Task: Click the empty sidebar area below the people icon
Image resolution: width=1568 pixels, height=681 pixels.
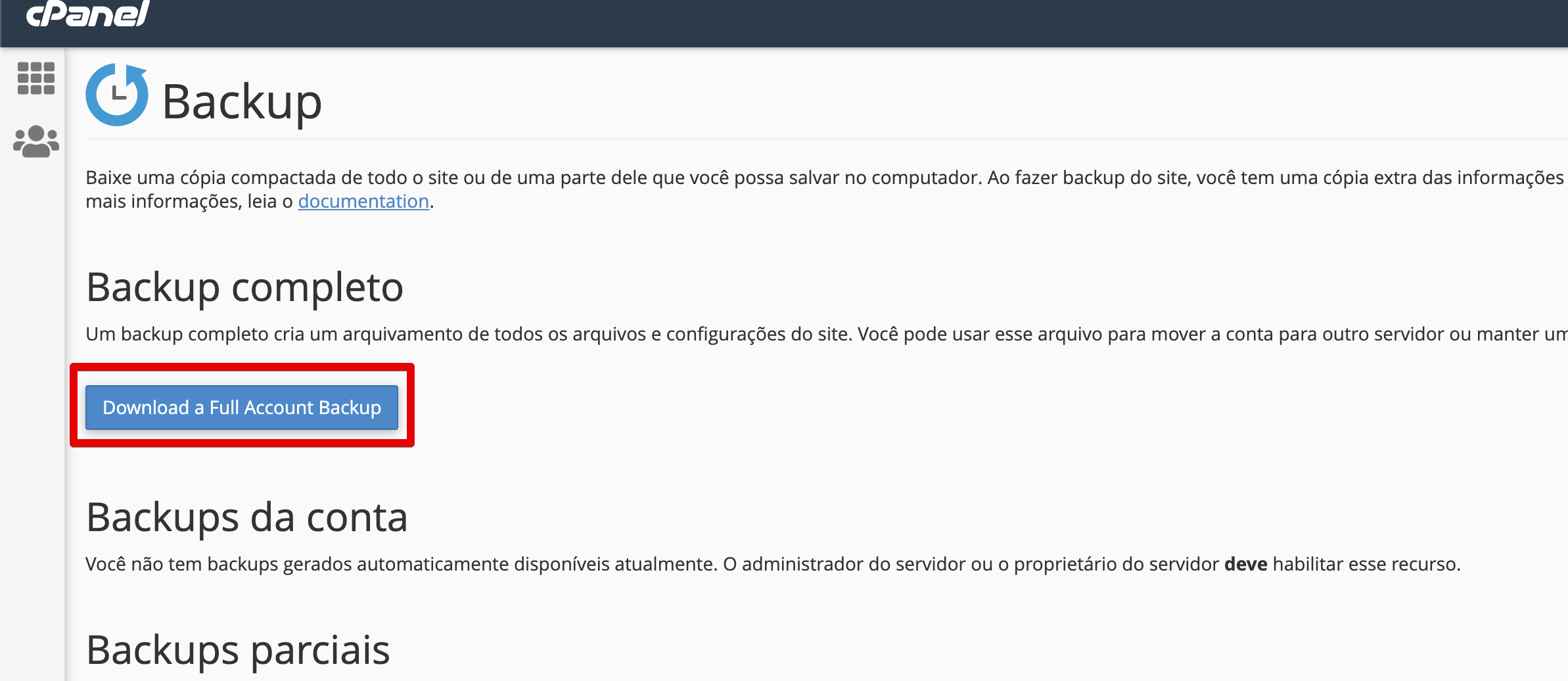Action: pyautogui.click(x=33, y=394)
